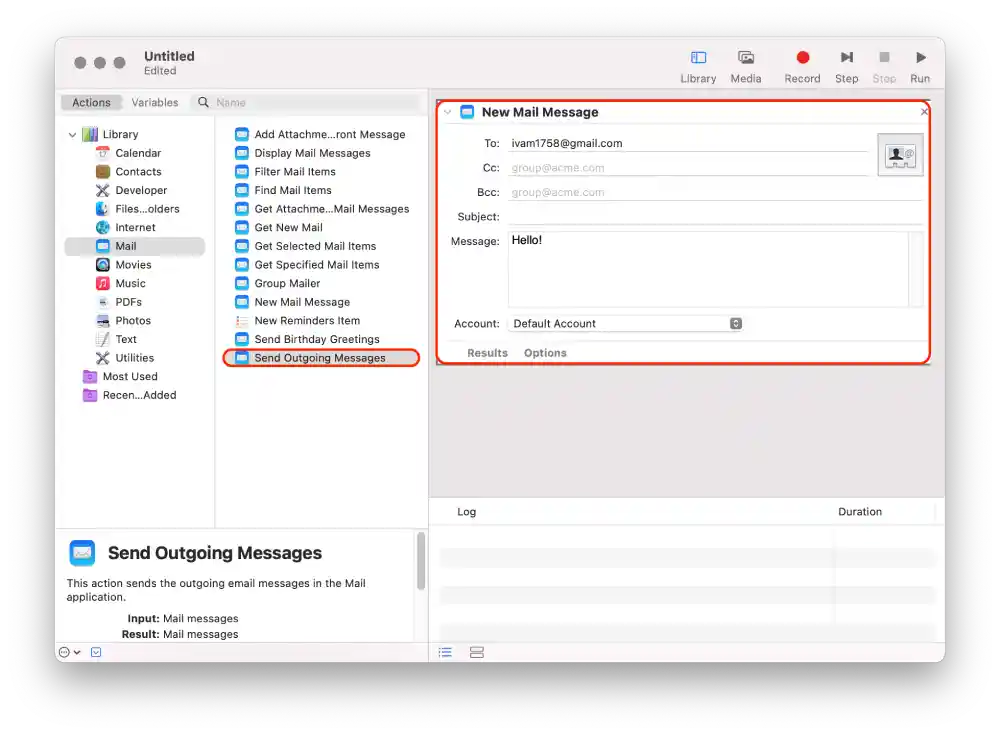Start recording with the Record button
The width and height of the screenshot is (1000, 735).
802,66
